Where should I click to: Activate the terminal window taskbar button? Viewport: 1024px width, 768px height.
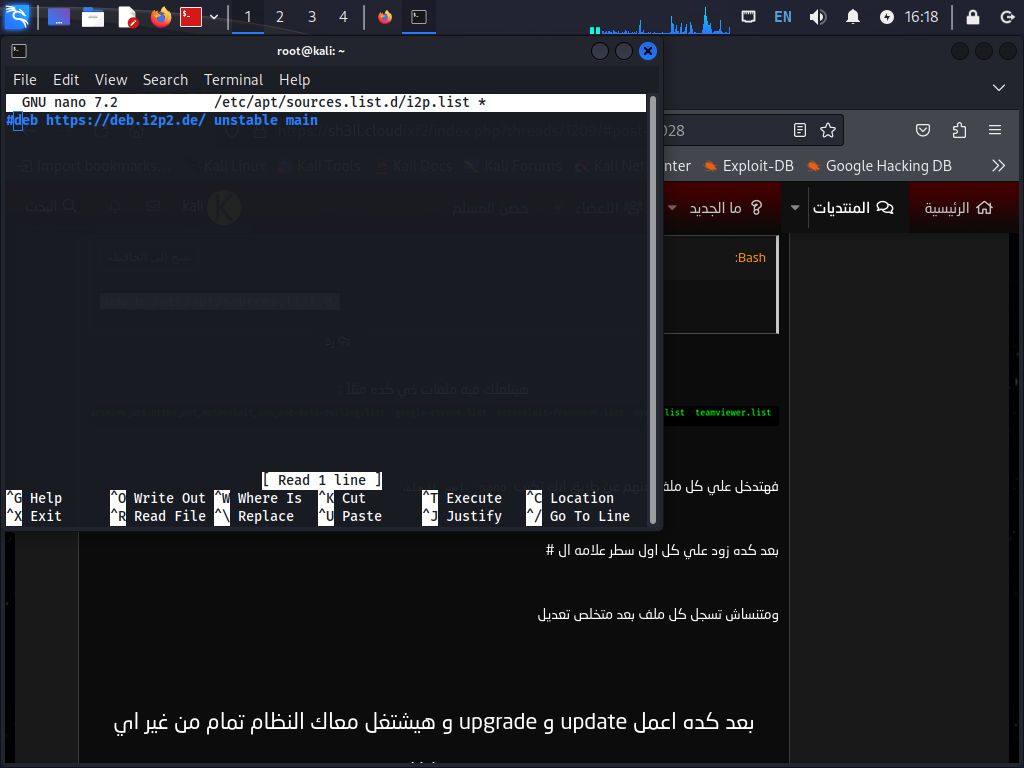(x=419, y=17)
